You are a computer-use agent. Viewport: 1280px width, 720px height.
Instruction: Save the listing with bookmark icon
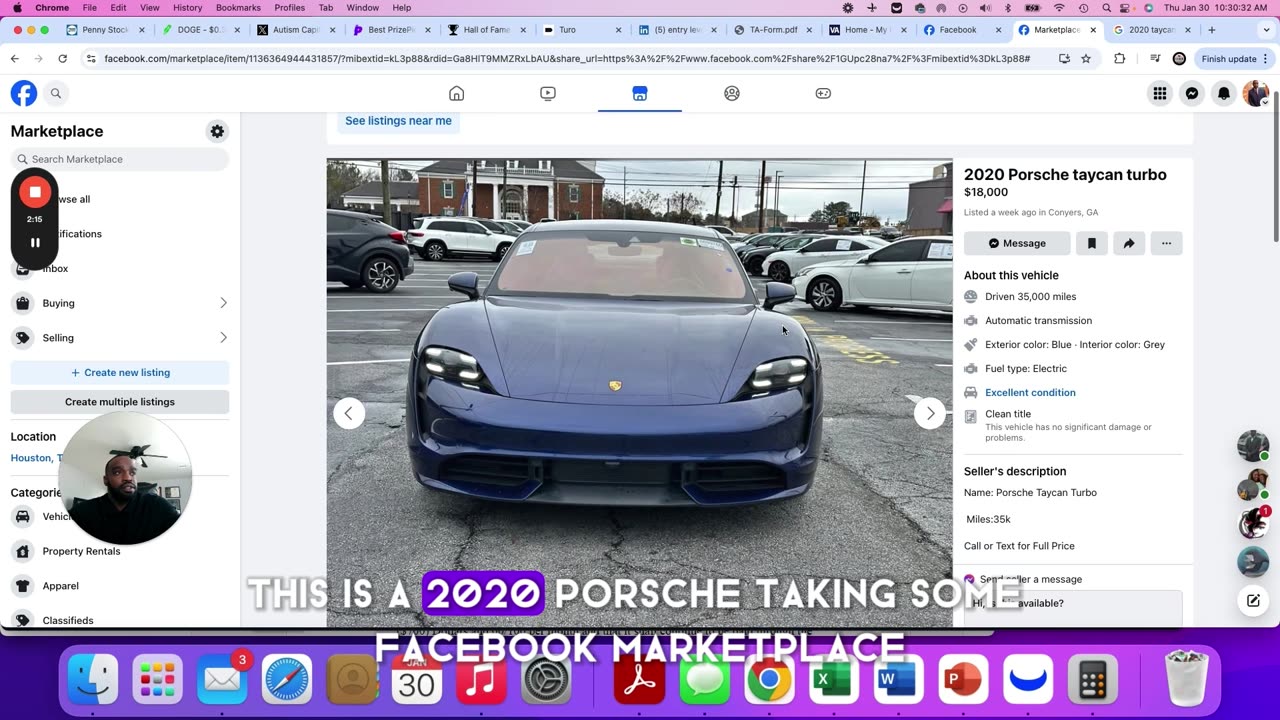click(1091, 243)
